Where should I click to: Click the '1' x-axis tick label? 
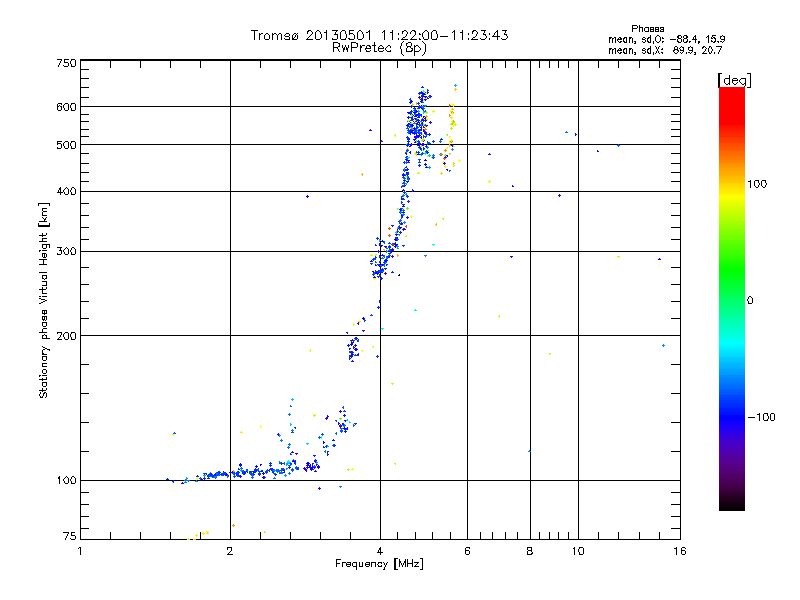pos(80,551)
